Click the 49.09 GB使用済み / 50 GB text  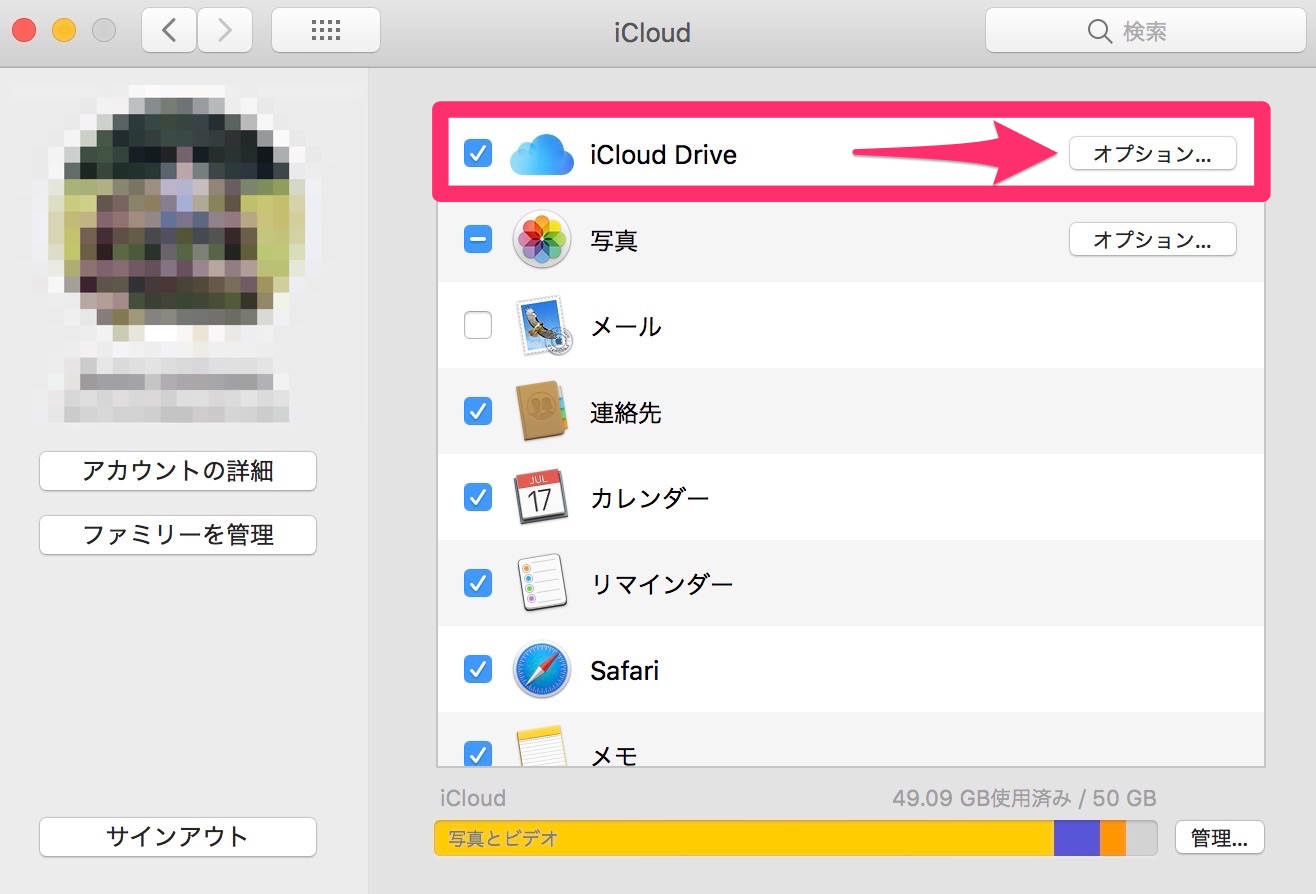(1024, 798)
